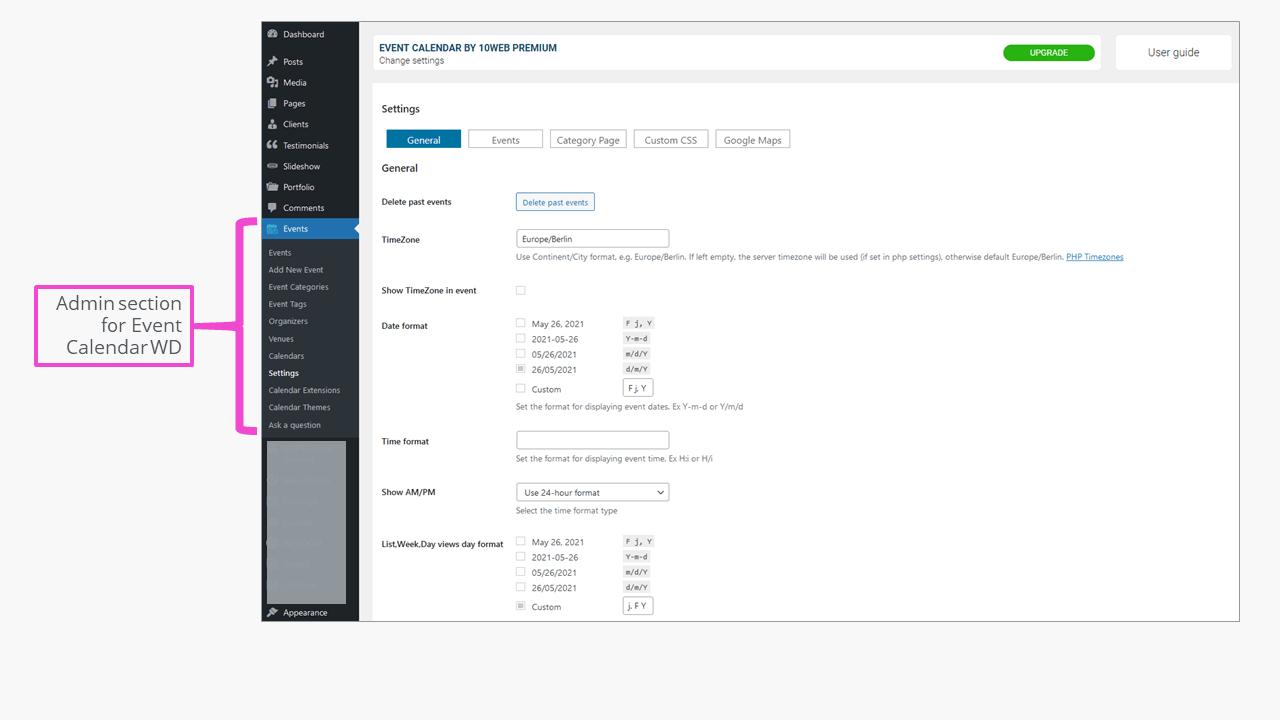Open the Google Maps settings tab
Screen dimensions: 1280x720
(x=752, y=139)
